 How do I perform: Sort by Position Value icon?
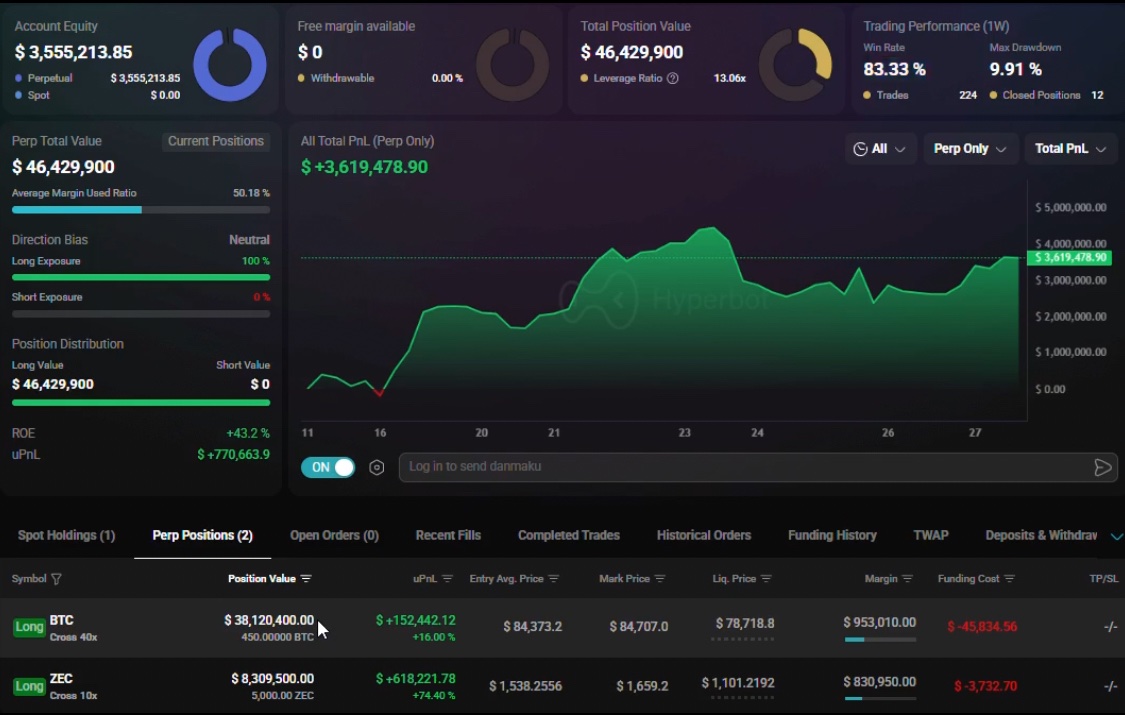[x=306, y=579]
